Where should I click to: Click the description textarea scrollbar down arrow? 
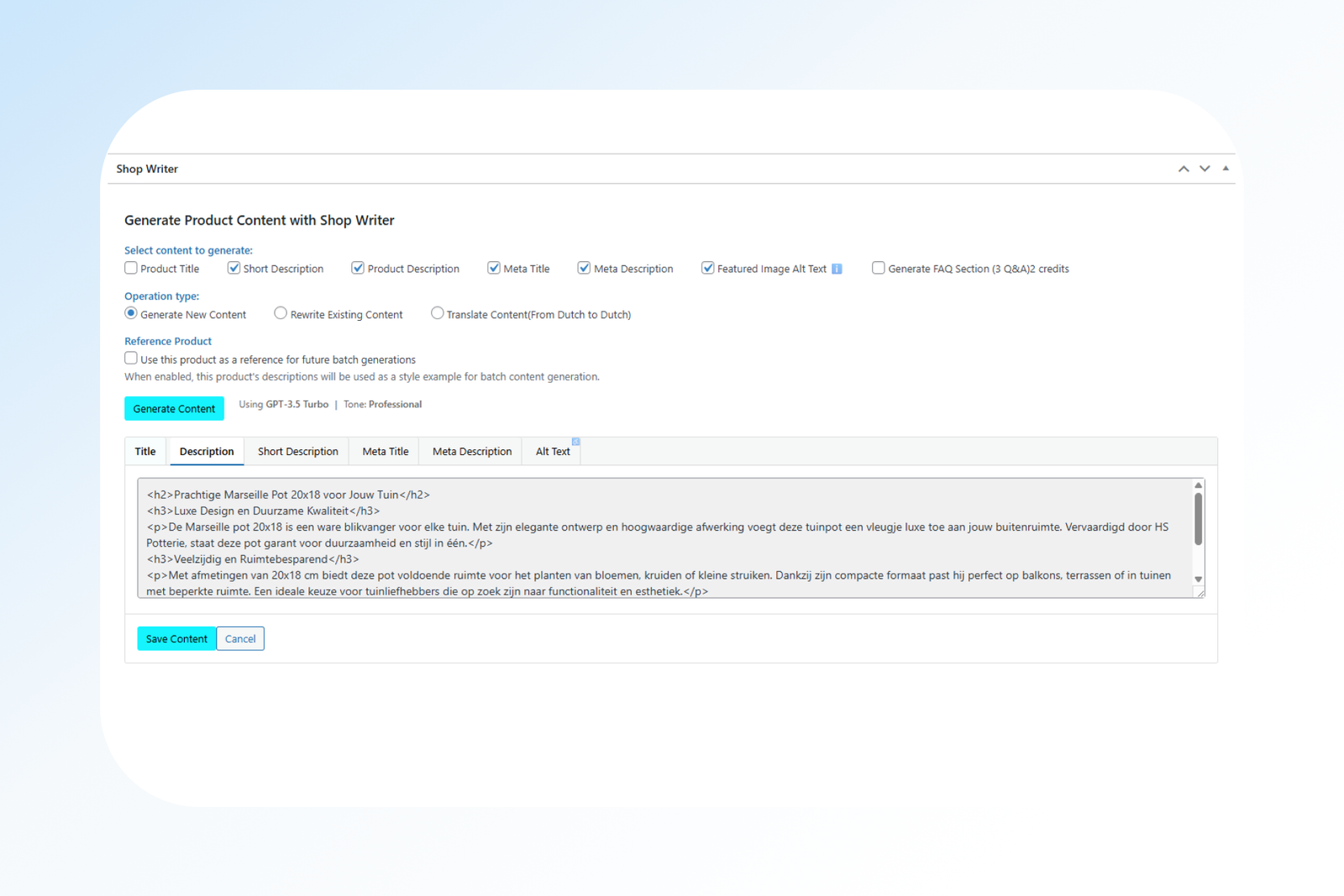(x=1198, y=579)
